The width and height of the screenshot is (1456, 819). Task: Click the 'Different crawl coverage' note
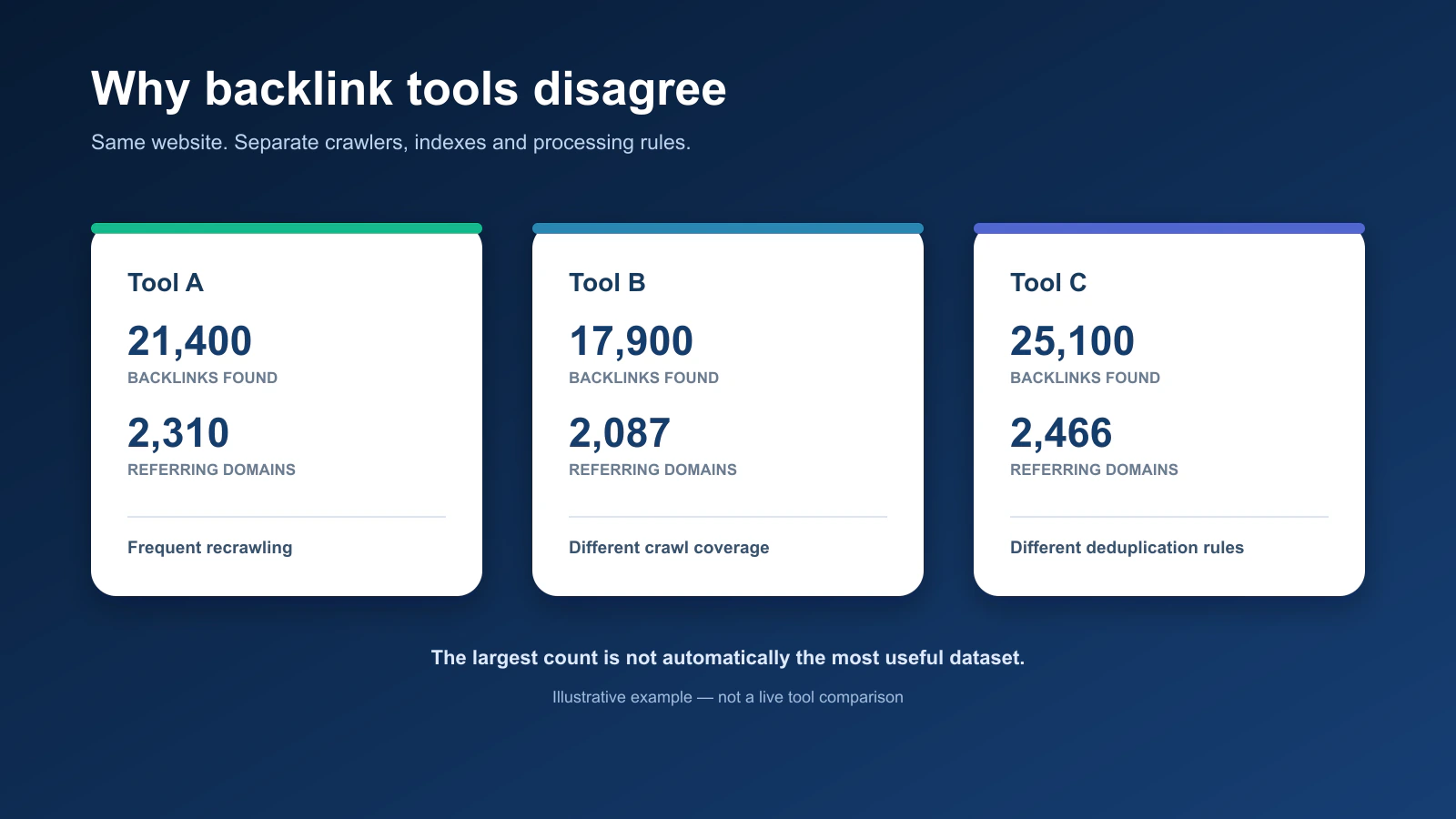click(669, 548)
